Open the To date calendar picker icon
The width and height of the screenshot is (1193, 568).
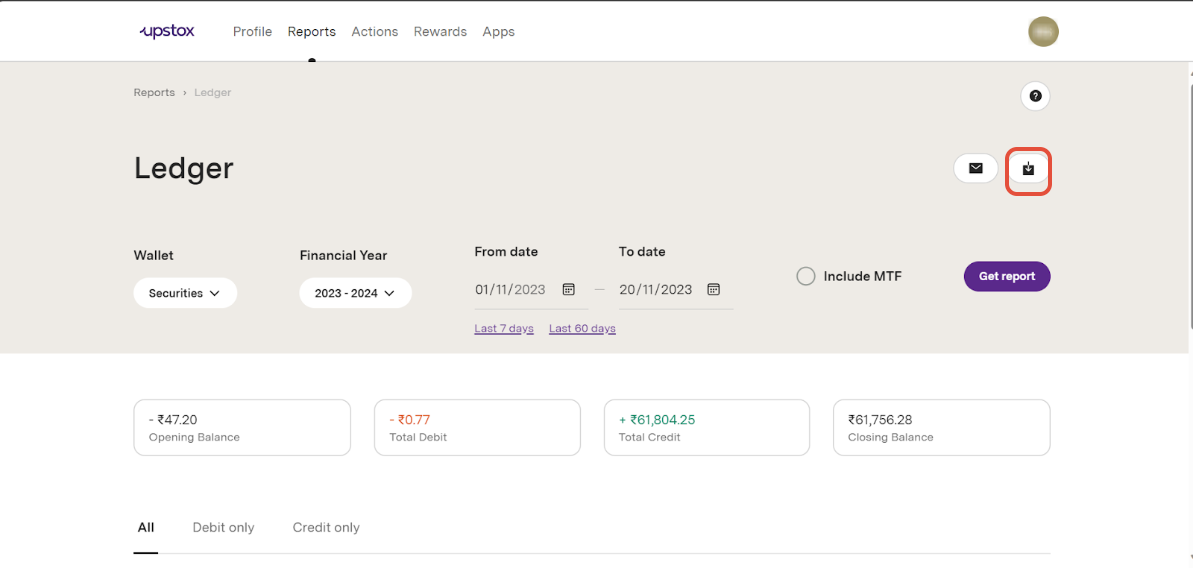pyautogui.click(x=714, y=289)
